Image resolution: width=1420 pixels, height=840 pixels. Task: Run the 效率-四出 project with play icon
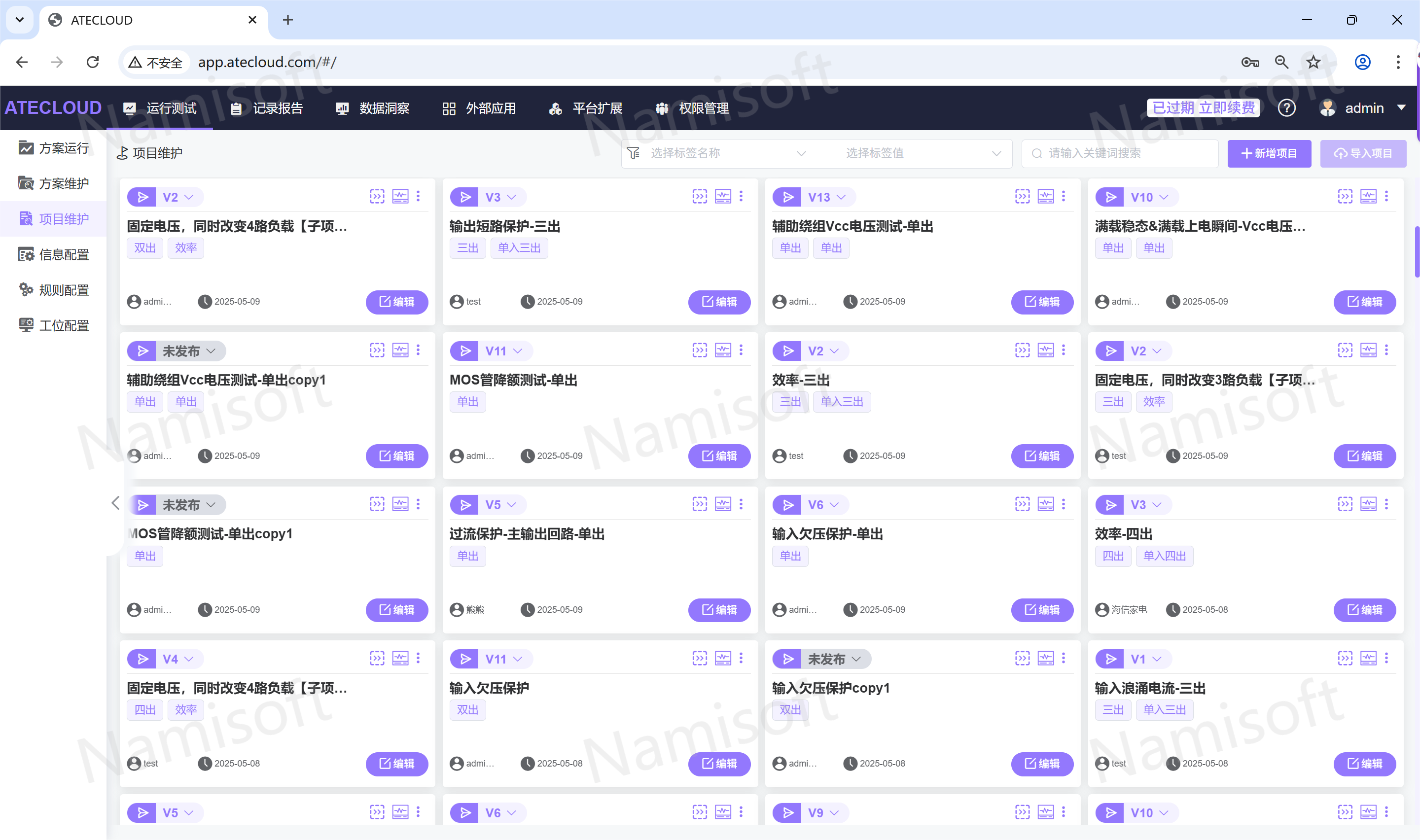click(1110, 505)
